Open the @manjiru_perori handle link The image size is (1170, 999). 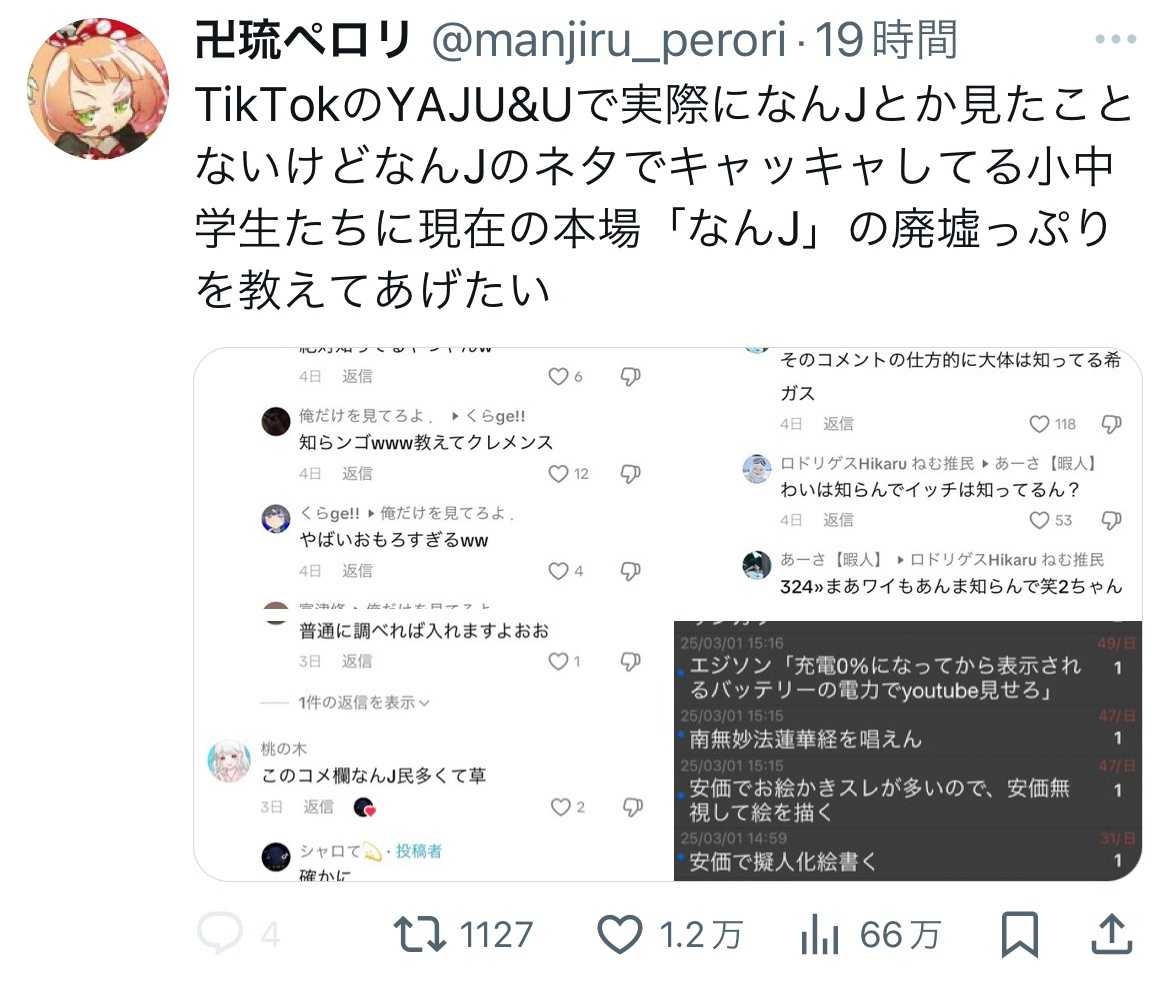pyautogui.click(x=608, y=40)
